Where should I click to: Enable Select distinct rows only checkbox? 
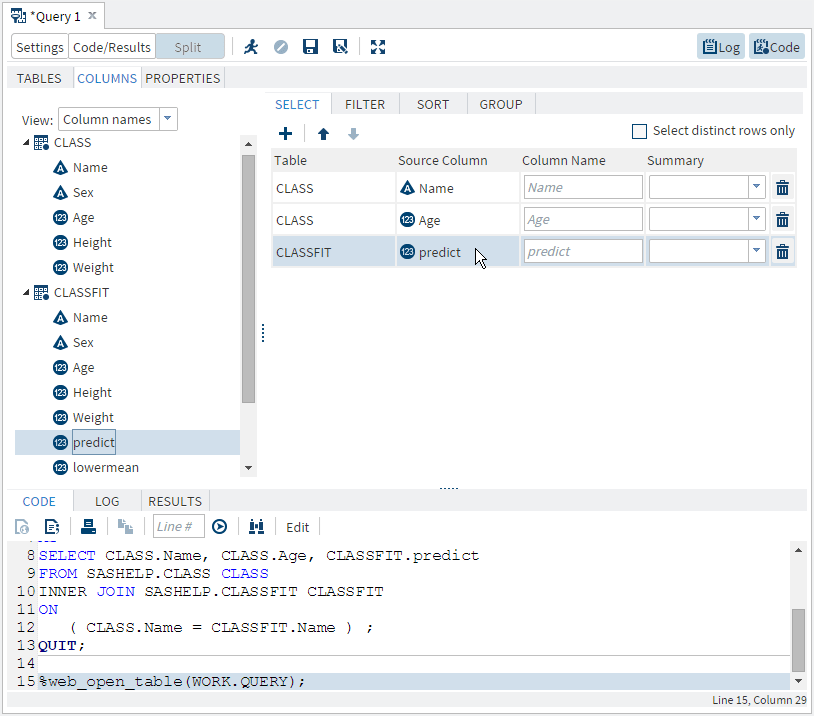point(640,131)
